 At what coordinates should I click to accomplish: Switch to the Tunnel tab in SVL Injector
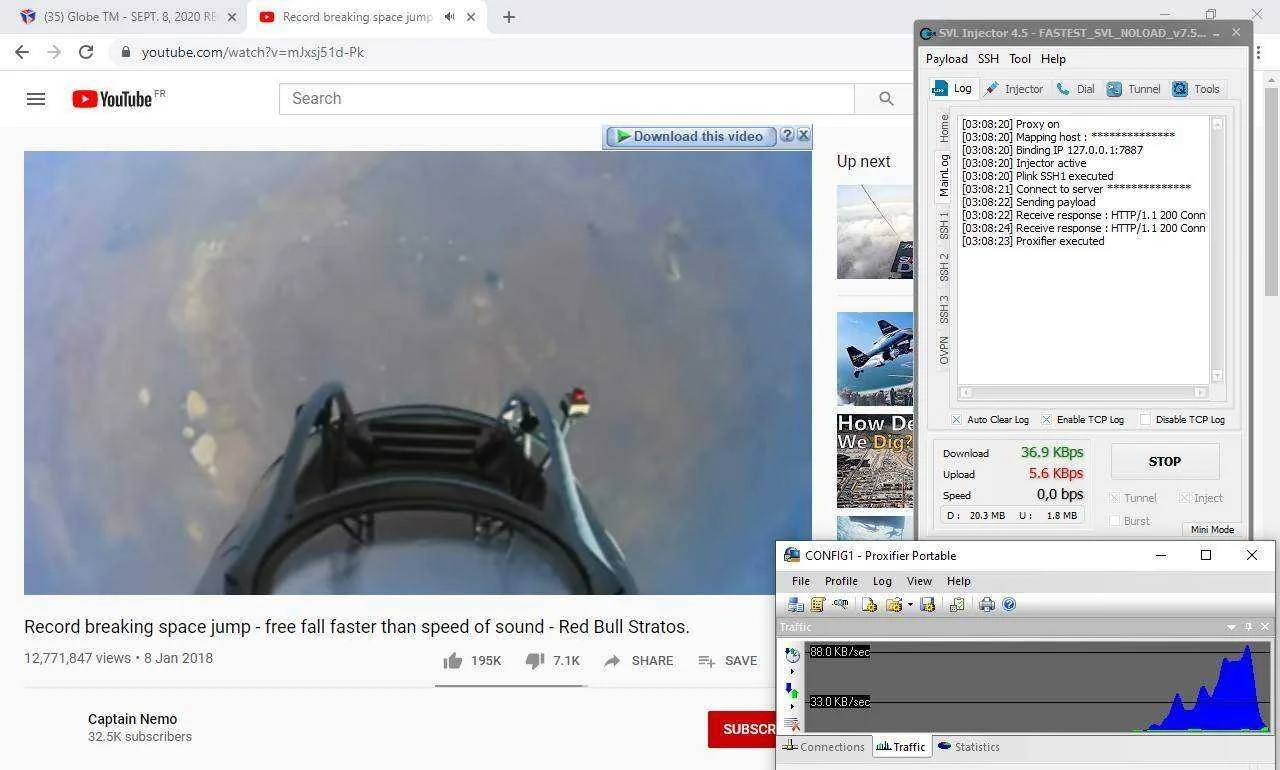coord(1134,89)
